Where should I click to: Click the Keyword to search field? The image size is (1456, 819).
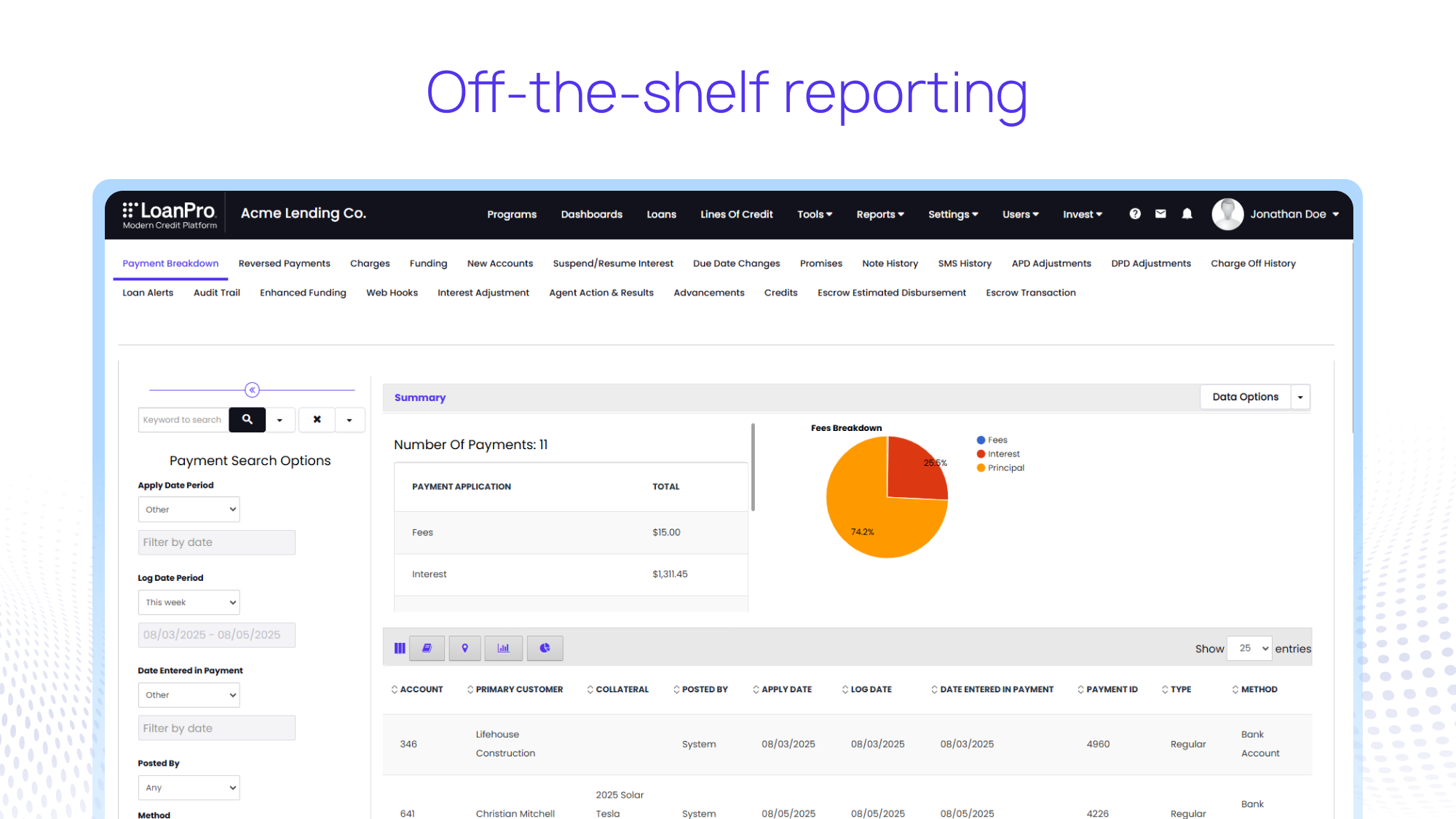coord(183,420)
